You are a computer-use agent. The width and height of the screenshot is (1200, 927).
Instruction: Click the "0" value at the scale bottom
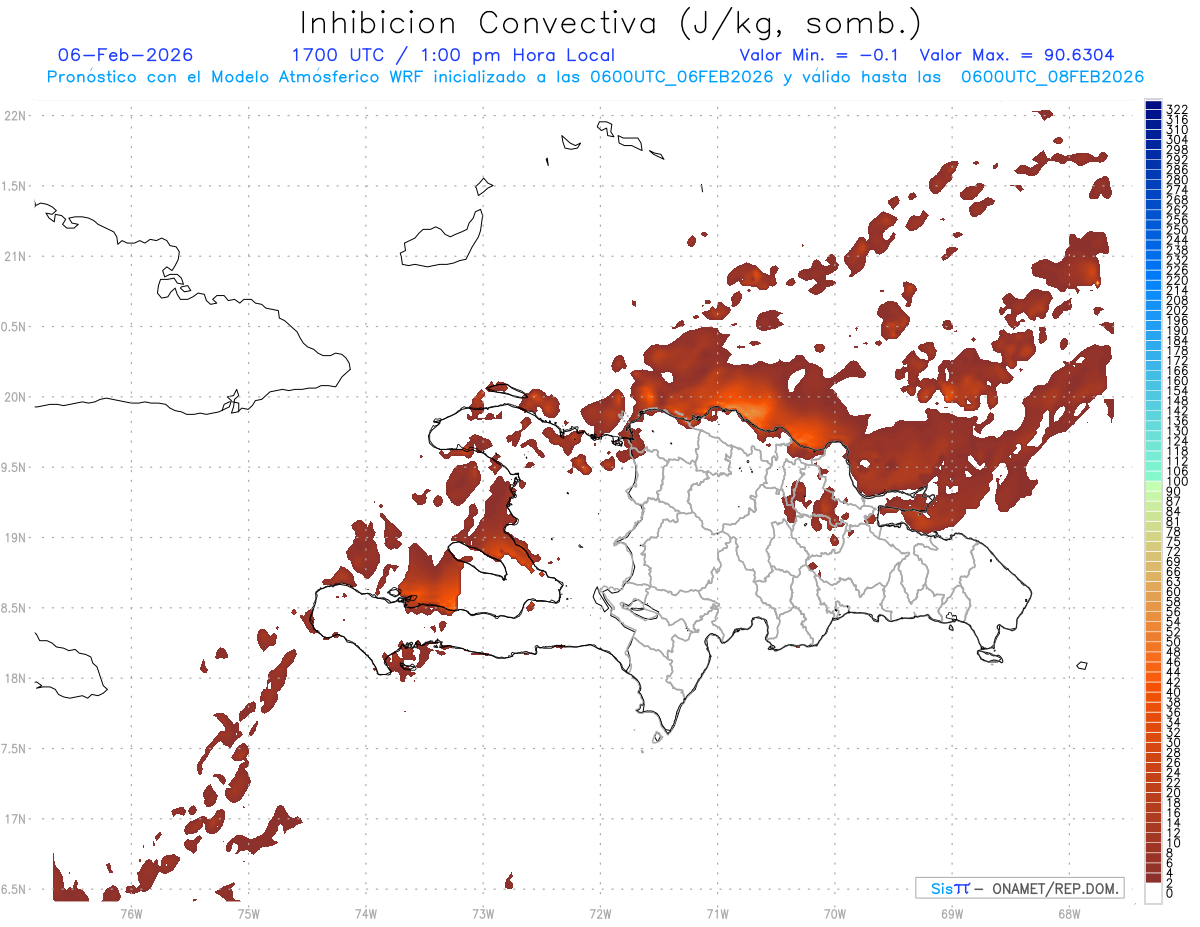pos(1169,892)
